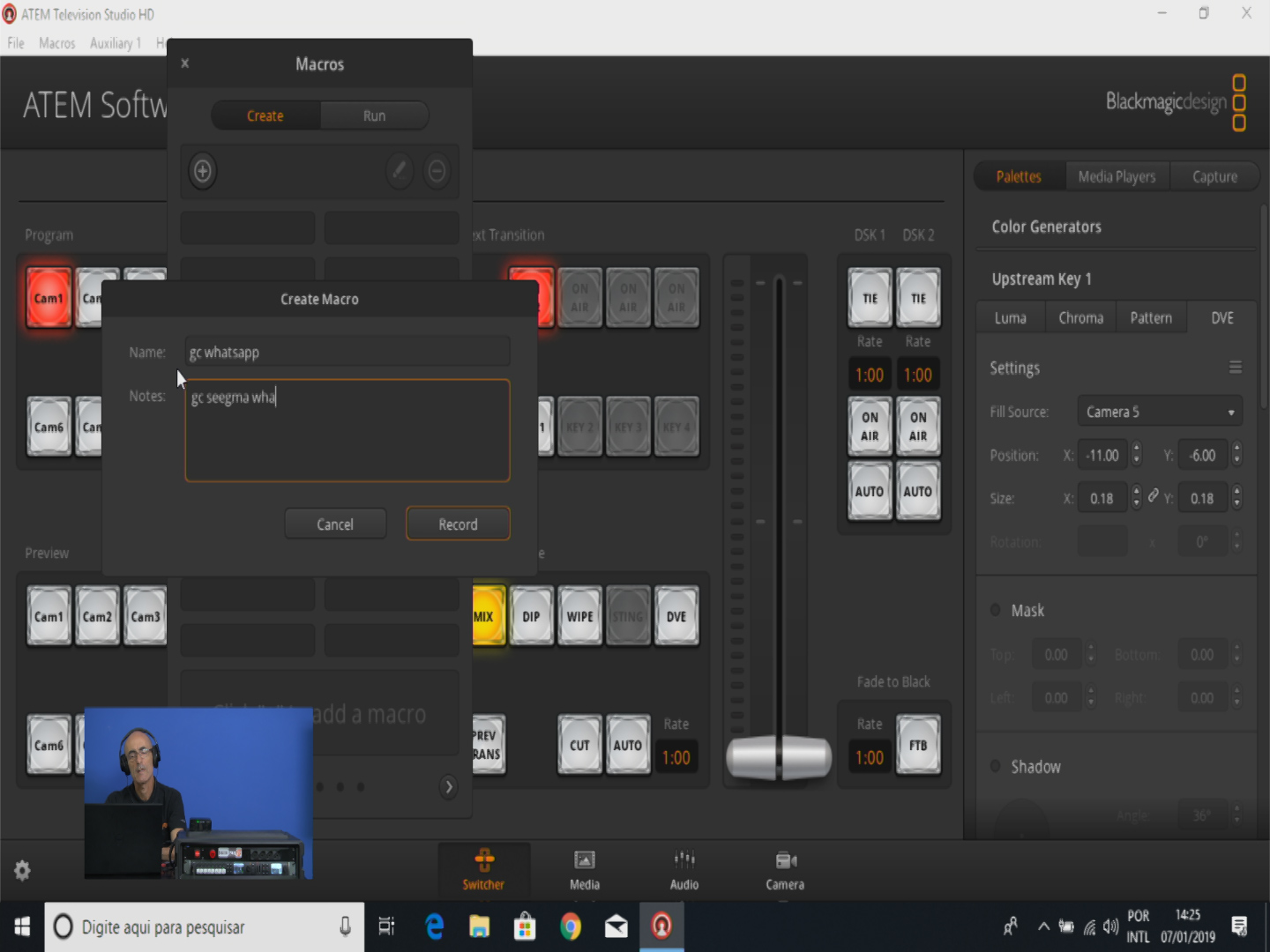Open the Windows notification center
1270x952 pixels.
[1240, 926]
